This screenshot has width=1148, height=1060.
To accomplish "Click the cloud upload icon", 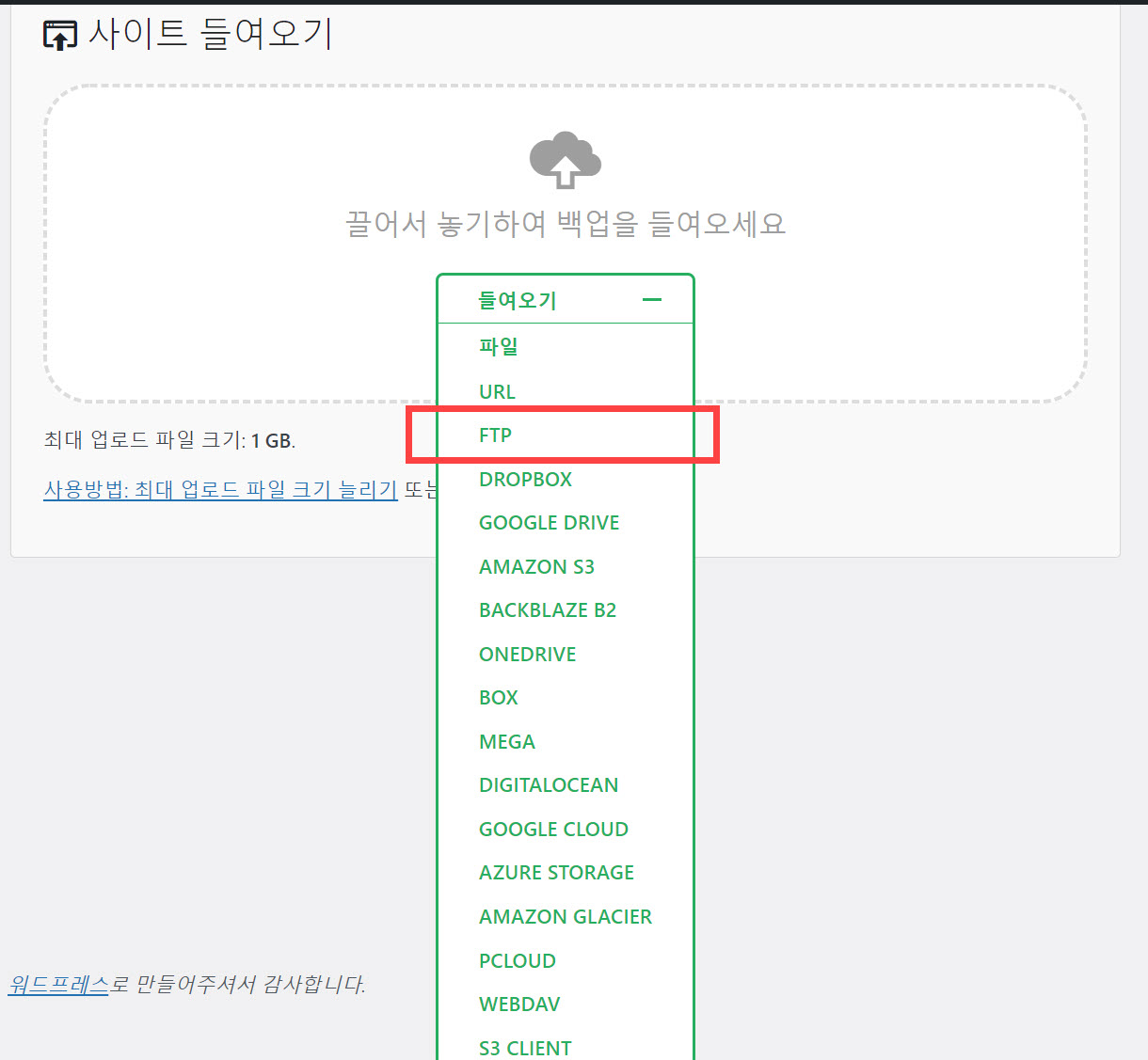I will click(x=565, y=160).
